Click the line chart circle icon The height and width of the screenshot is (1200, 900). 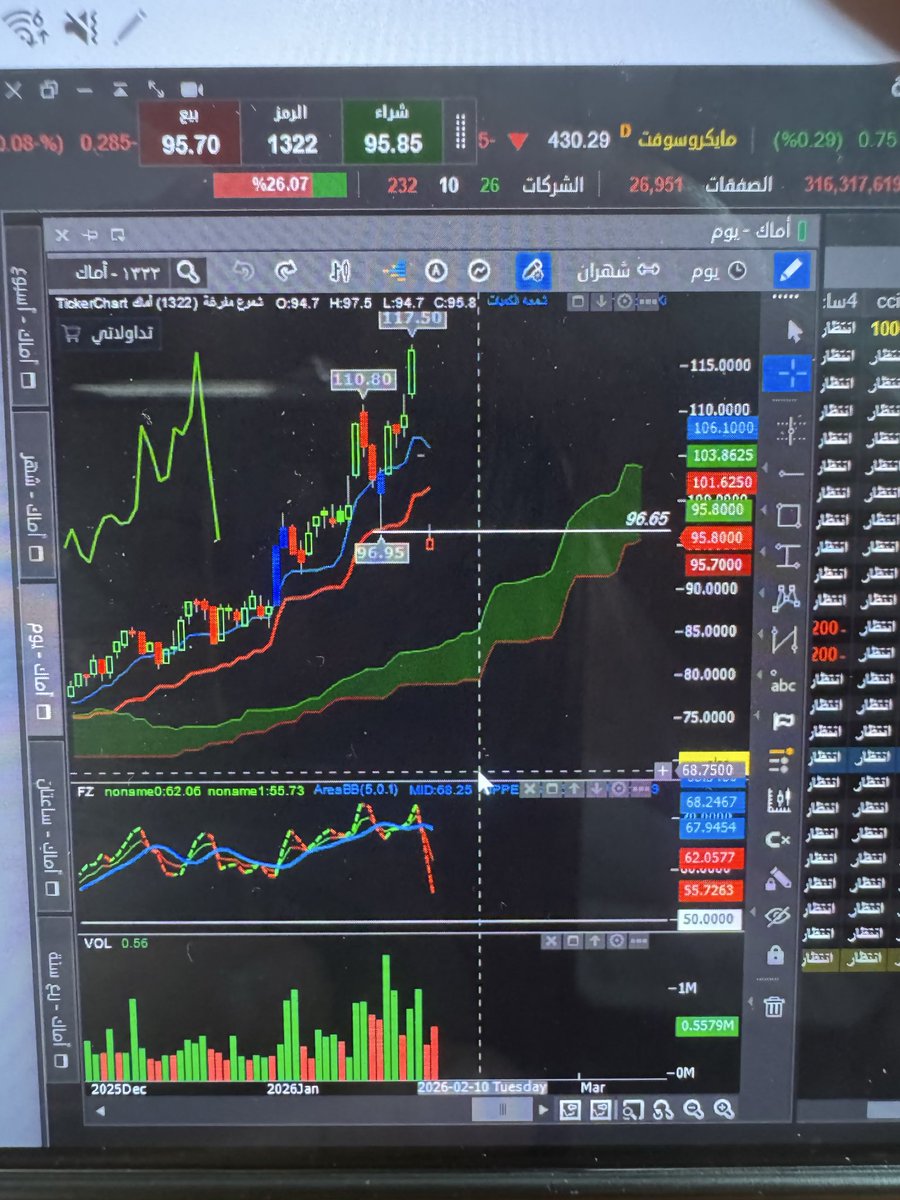pos(480,271)
